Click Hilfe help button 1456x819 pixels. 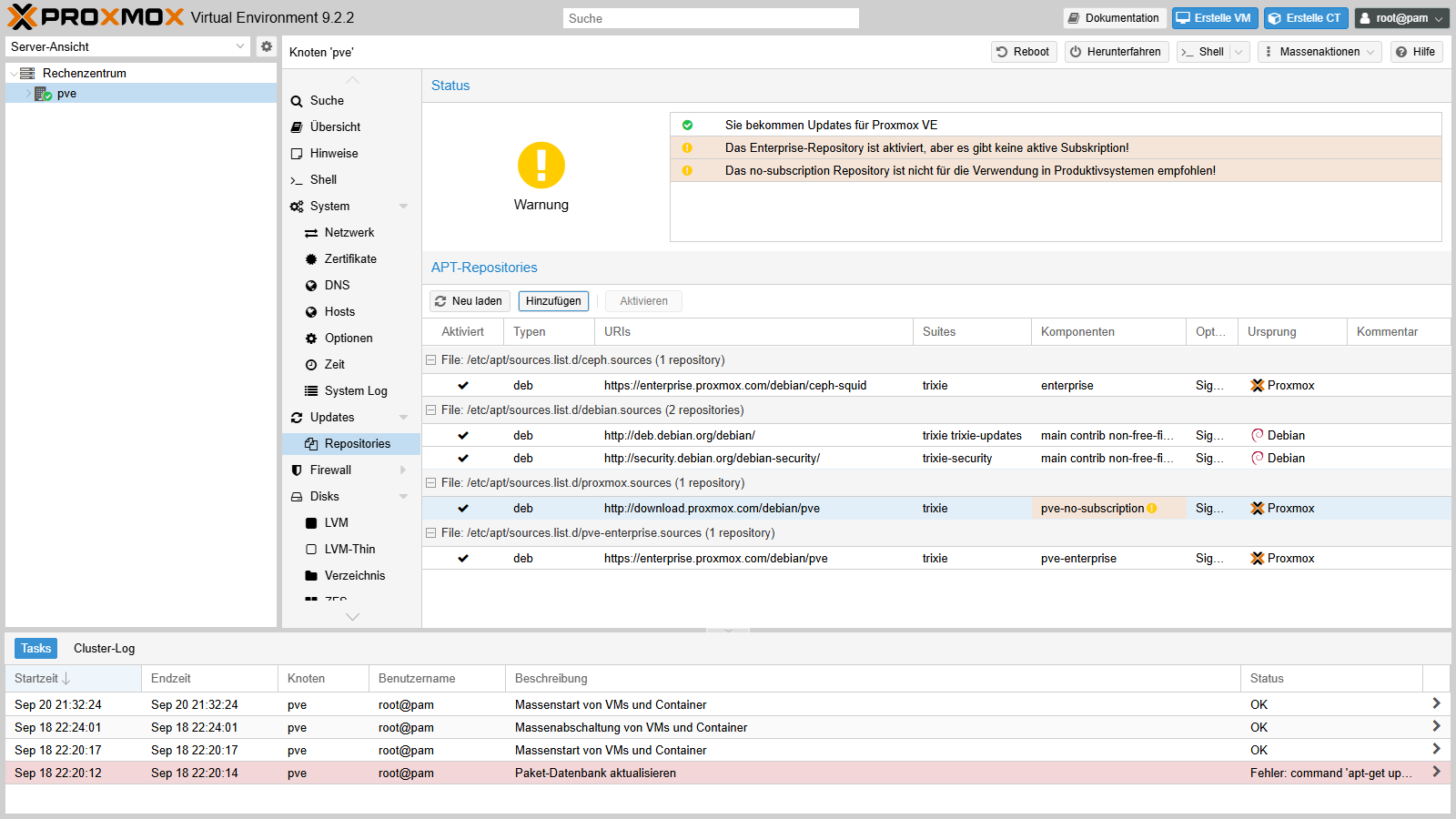1416,52
